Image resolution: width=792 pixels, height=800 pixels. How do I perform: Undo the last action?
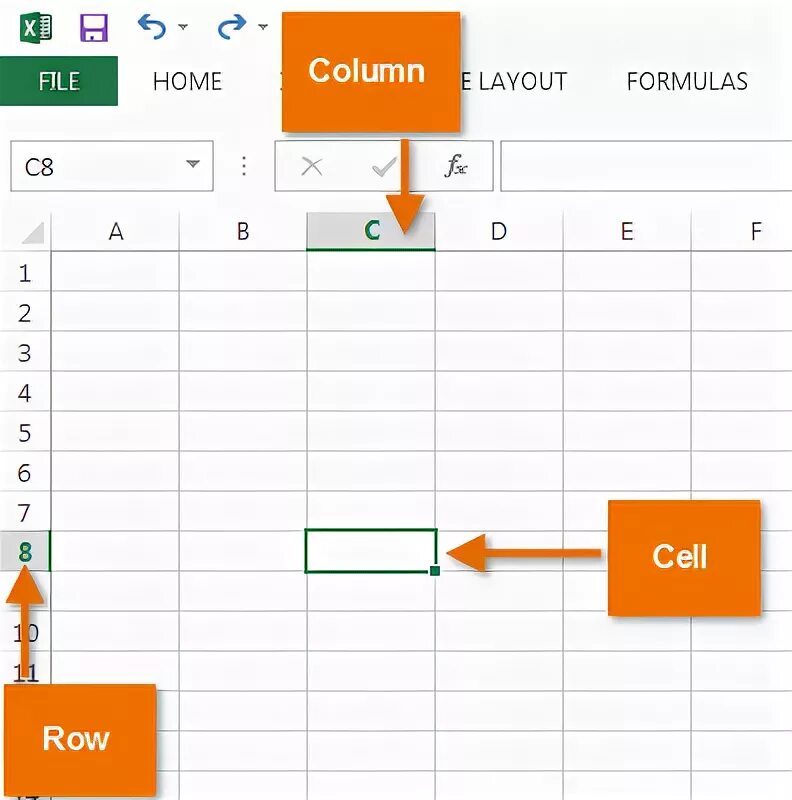[x=152, y=27]
